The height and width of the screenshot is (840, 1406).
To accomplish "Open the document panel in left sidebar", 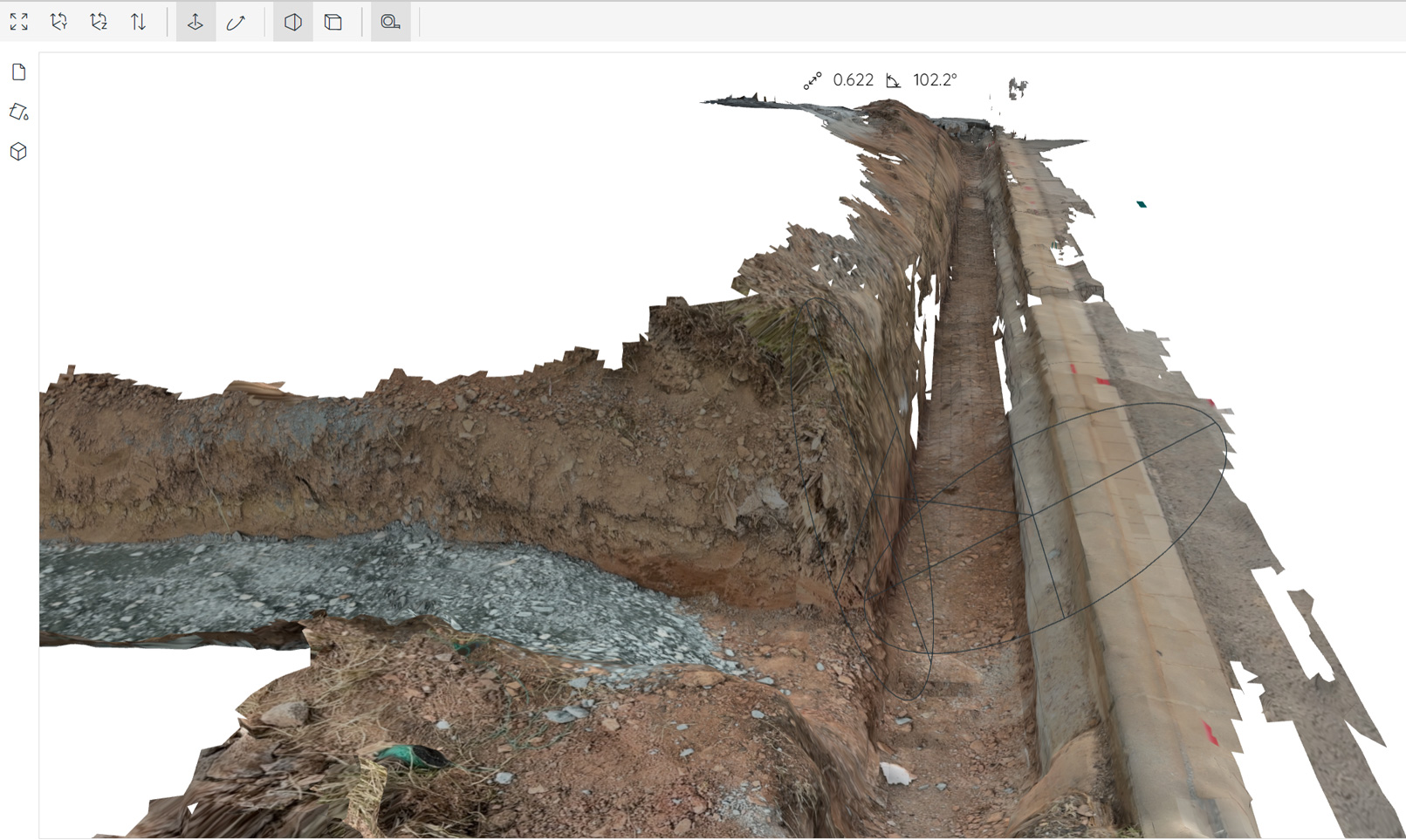I will 19,72.
